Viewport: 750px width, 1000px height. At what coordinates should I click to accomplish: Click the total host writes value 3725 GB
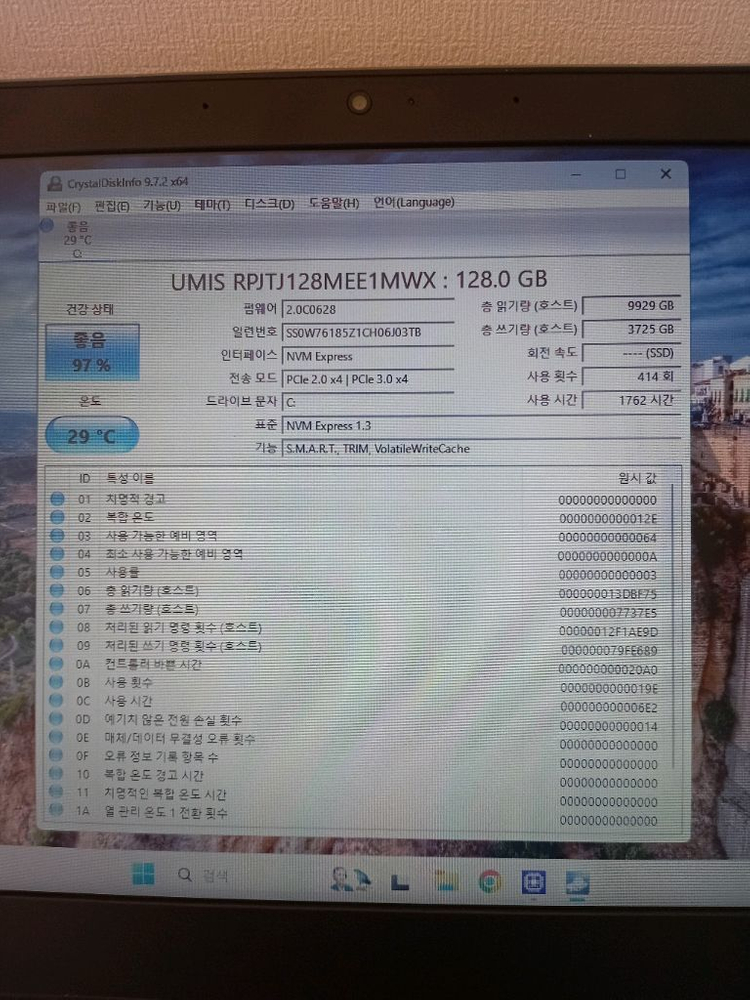point(632,329)
